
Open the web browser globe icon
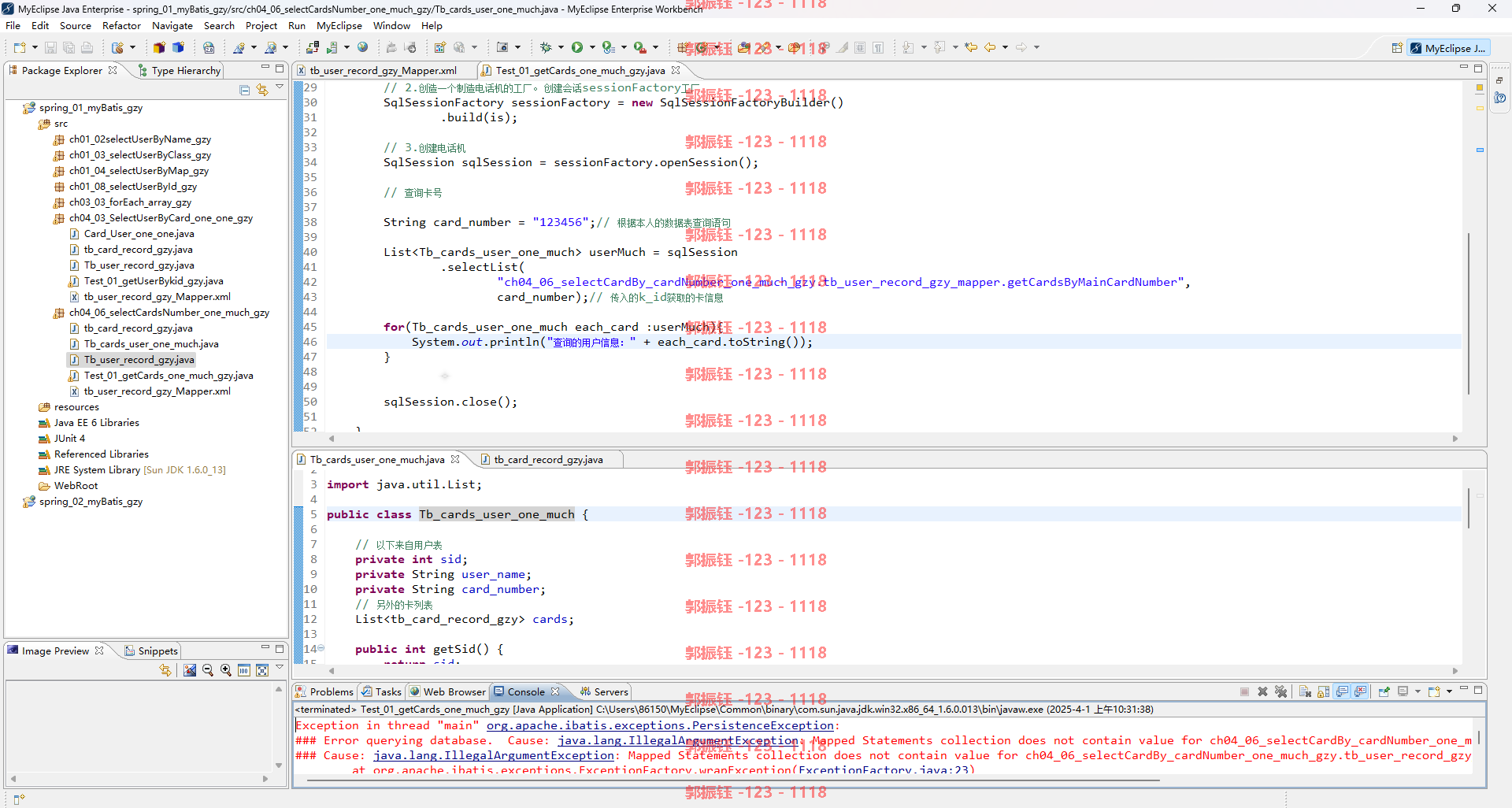click(x=362, y=48)
